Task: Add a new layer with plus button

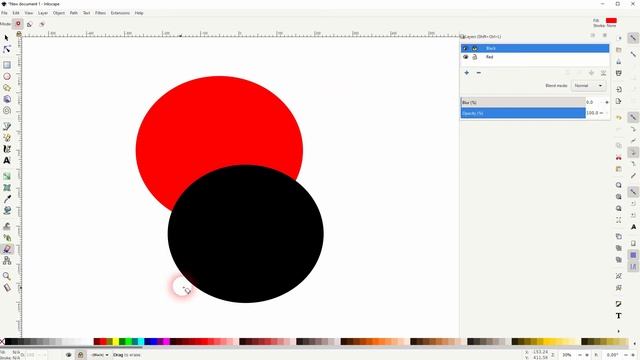Action: pos(467,73)
